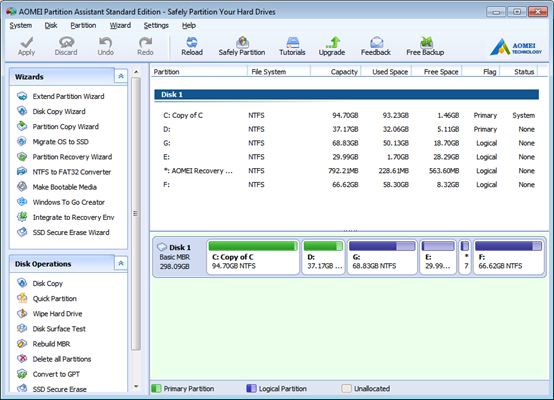Select the E: partition row
The width and height of the screenshot is (554, 400).
tap(346, 157)
